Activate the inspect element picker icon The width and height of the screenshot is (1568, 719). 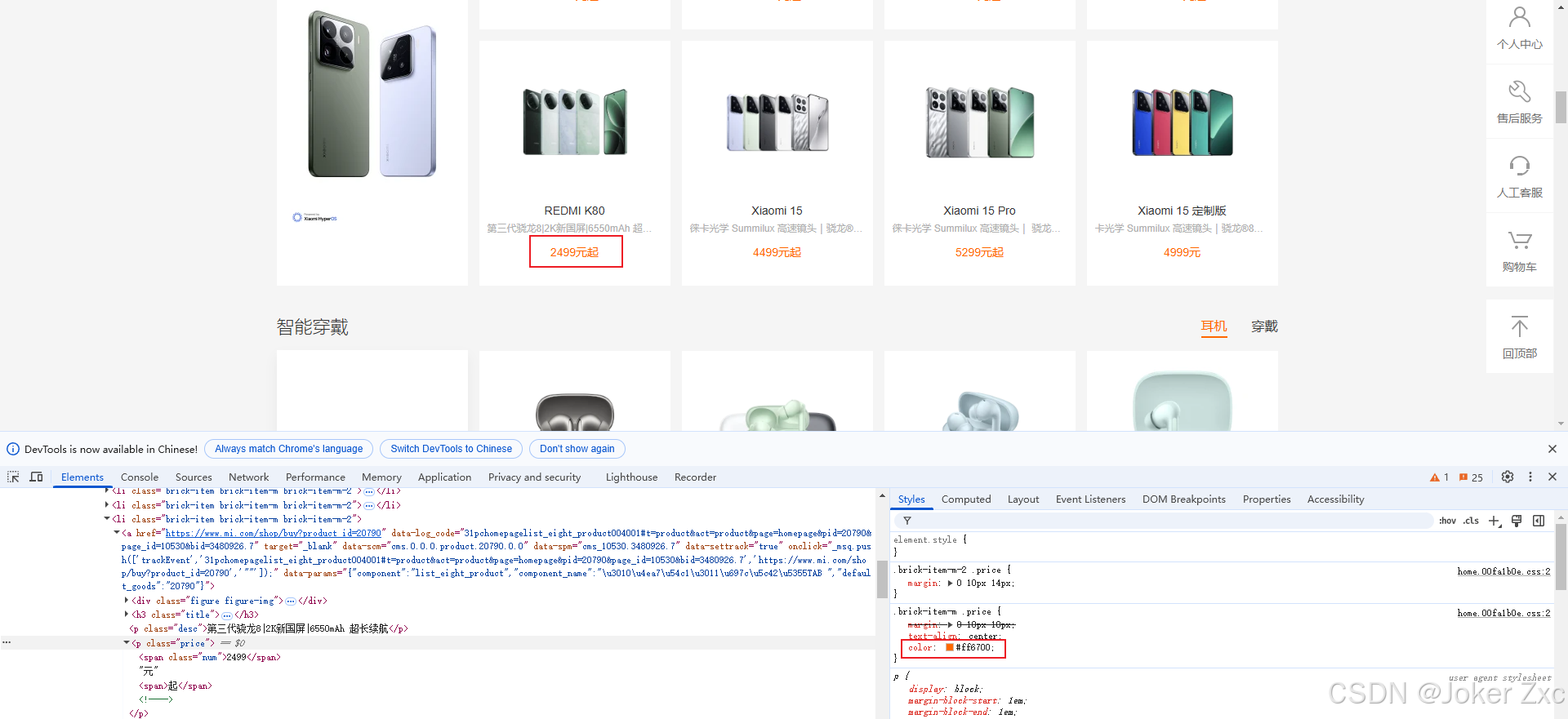point(13,477)
